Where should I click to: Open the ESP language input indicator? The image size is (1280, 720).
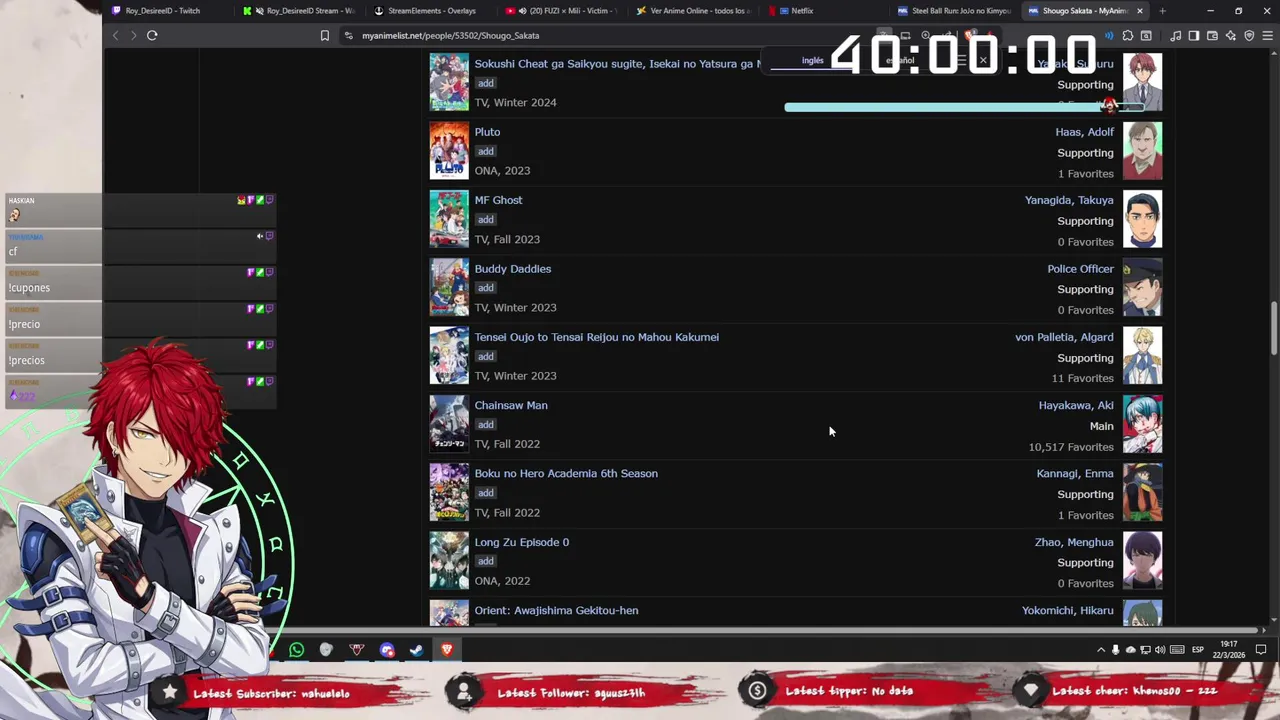1197,650
